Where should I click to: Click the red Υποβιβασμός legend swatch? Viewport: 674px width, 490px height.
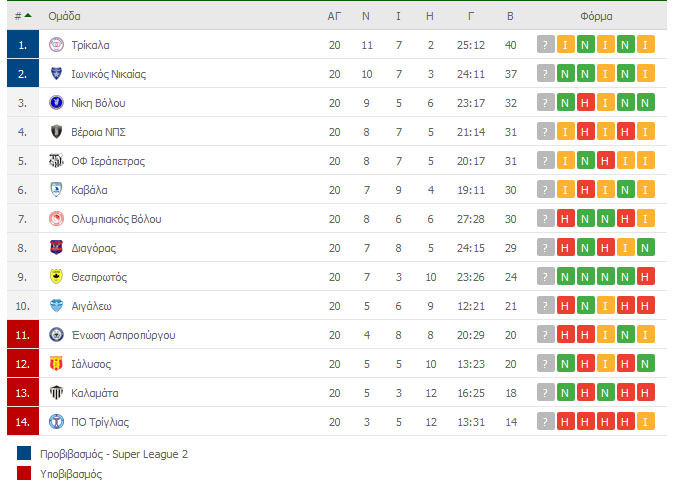point(24,473)
